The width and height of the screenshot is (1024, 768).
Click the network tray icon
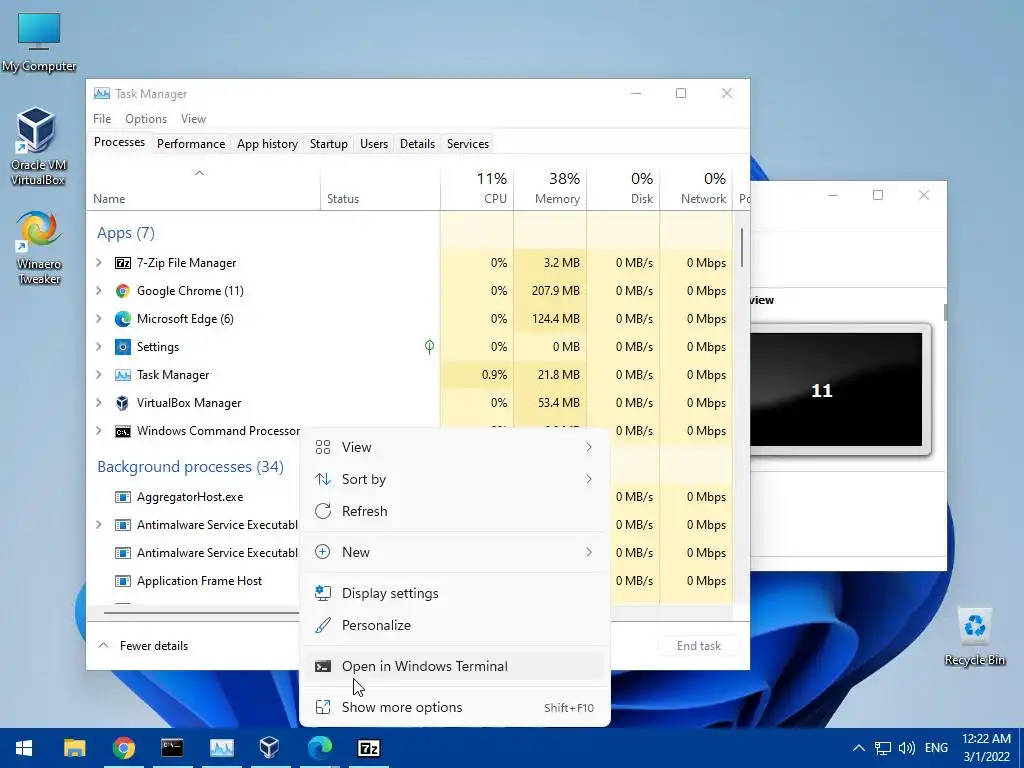coord(883,748)
